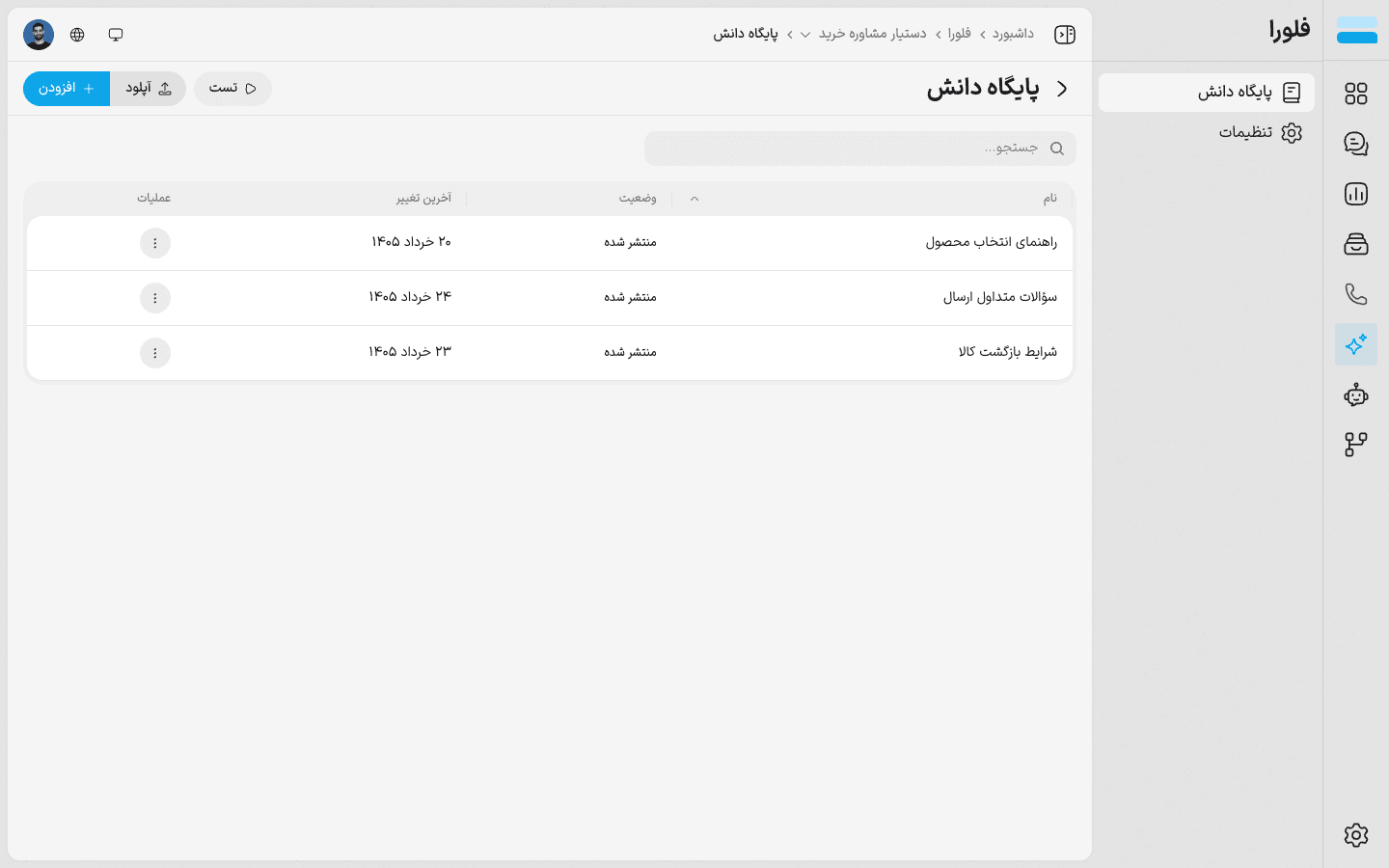The width and height of the screenshot is (1389, 868).
Task: Click the آخرین تغییر column header
Action: [423, 198]
